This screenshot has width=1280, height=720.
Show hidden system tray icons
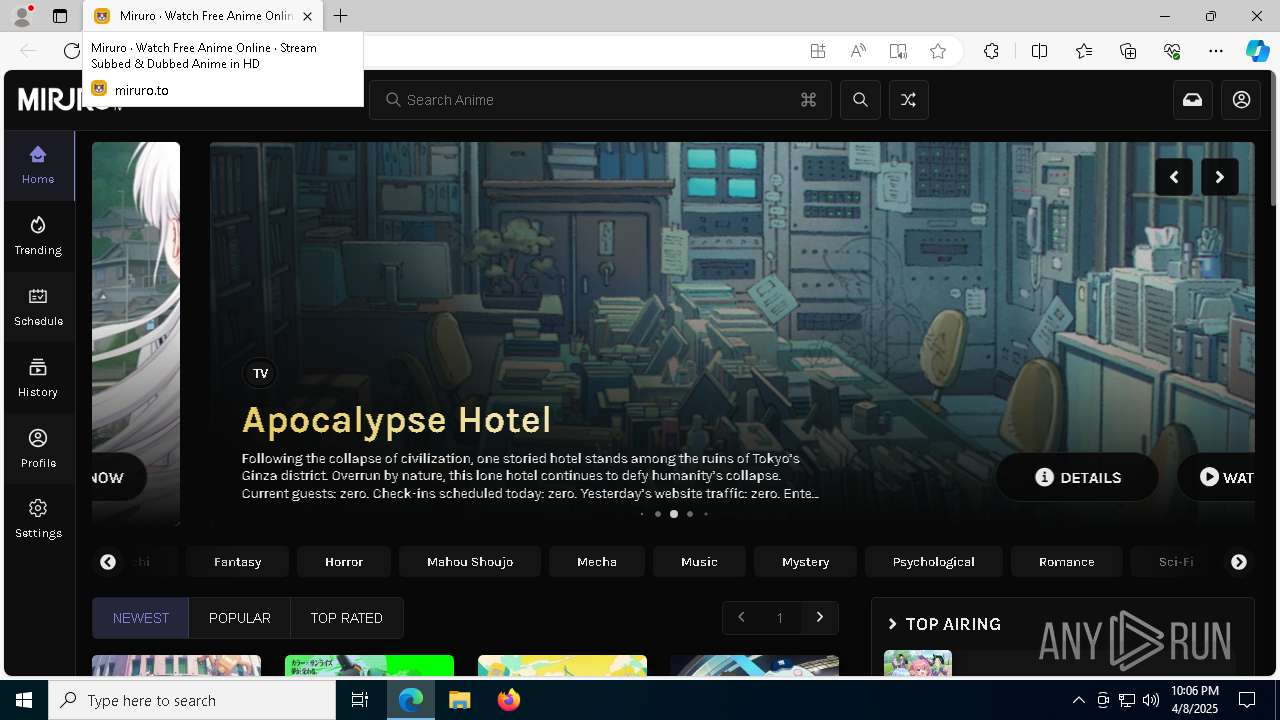pyautogui.click(x=1078, y=700)
